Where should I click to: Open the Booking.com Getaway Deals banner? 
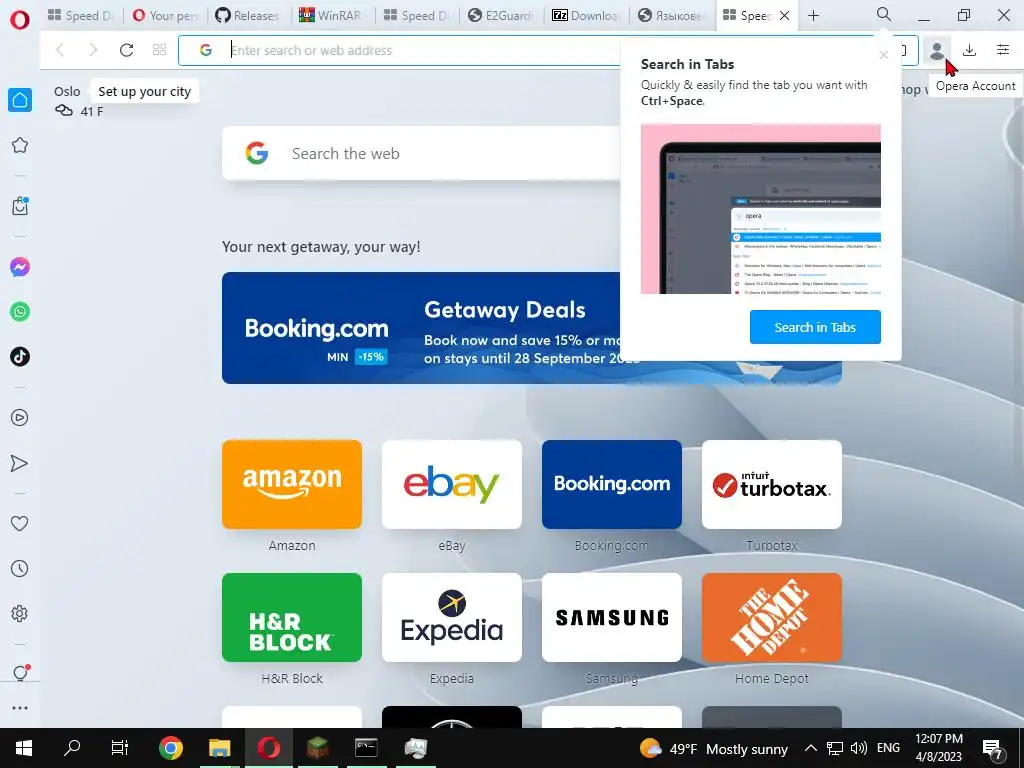click(x=421, y=328)
